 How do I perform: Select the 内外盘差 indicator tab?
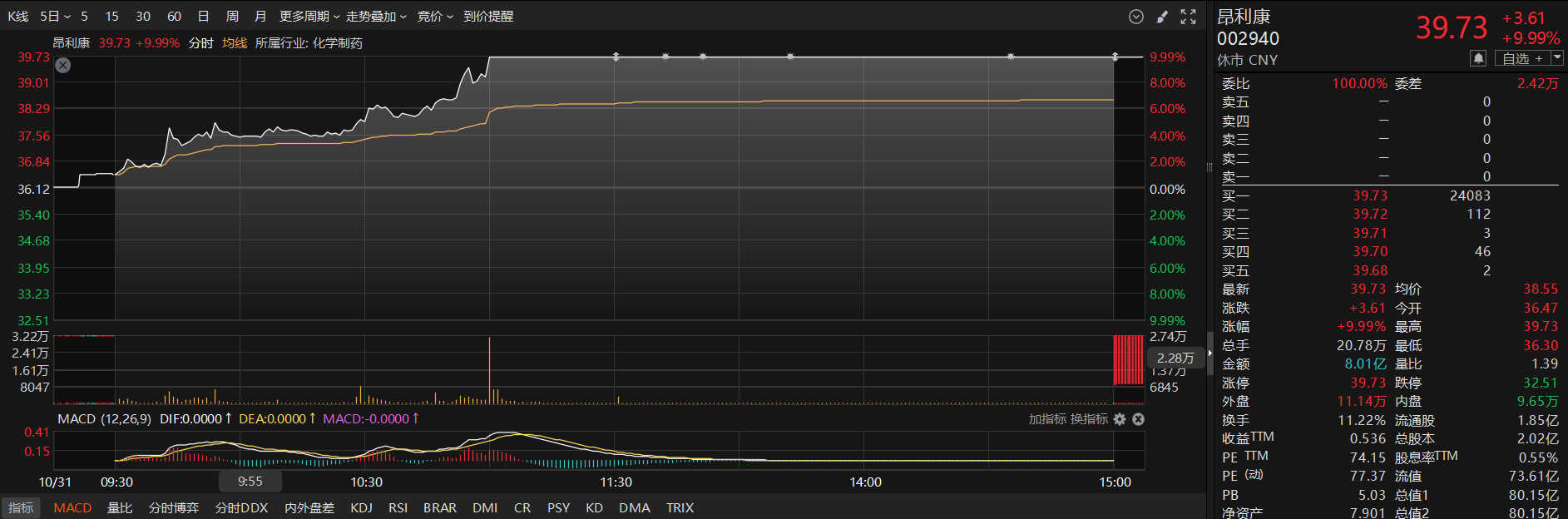pos(309,507)
